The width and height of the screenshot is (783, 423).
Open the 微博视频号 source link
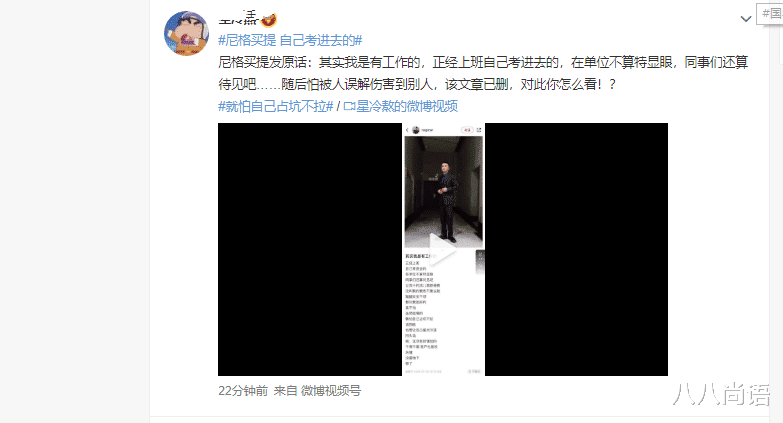331,391
